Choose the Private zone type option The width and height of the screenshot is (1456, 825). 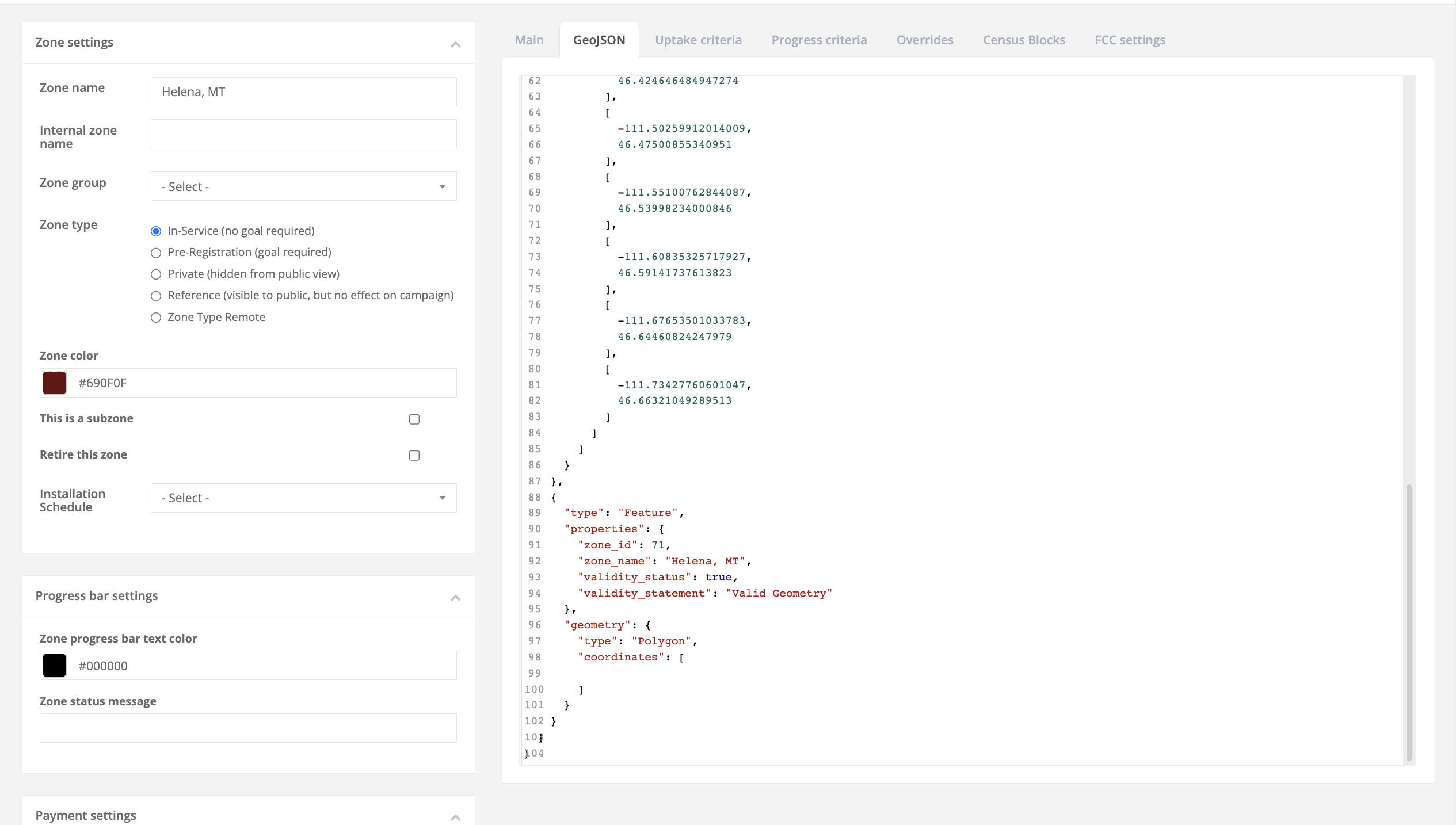point(155,274)
